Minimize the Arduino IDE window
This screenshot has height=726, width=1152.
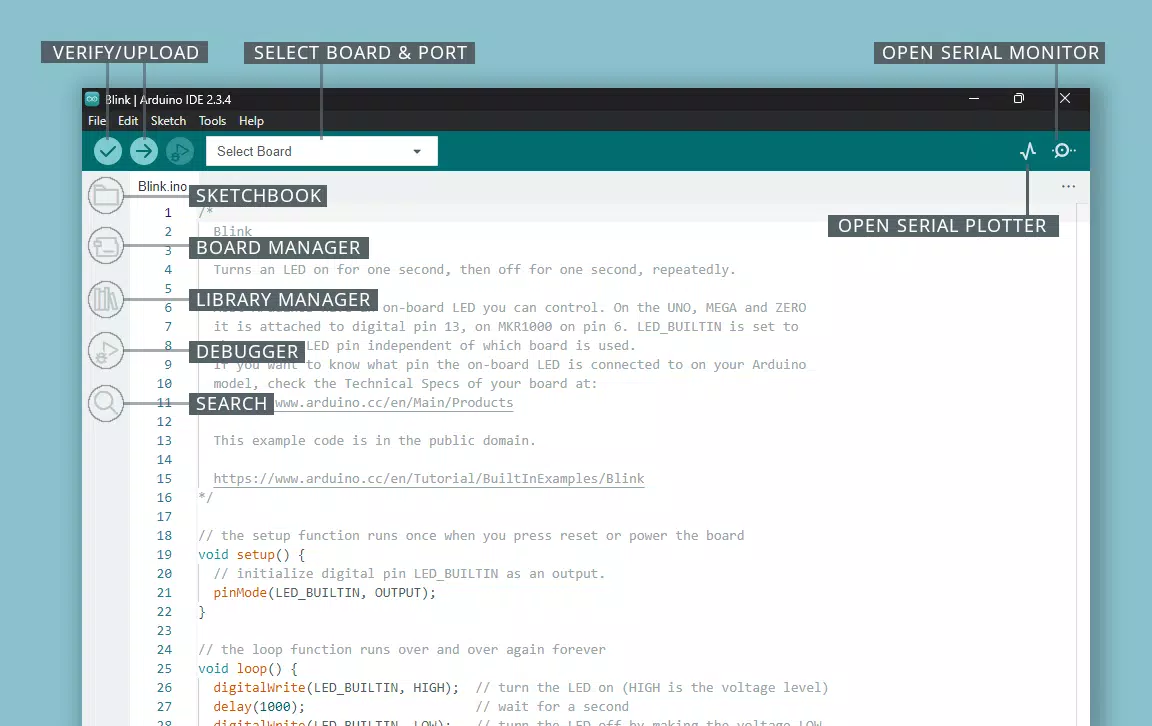point(973,98)
